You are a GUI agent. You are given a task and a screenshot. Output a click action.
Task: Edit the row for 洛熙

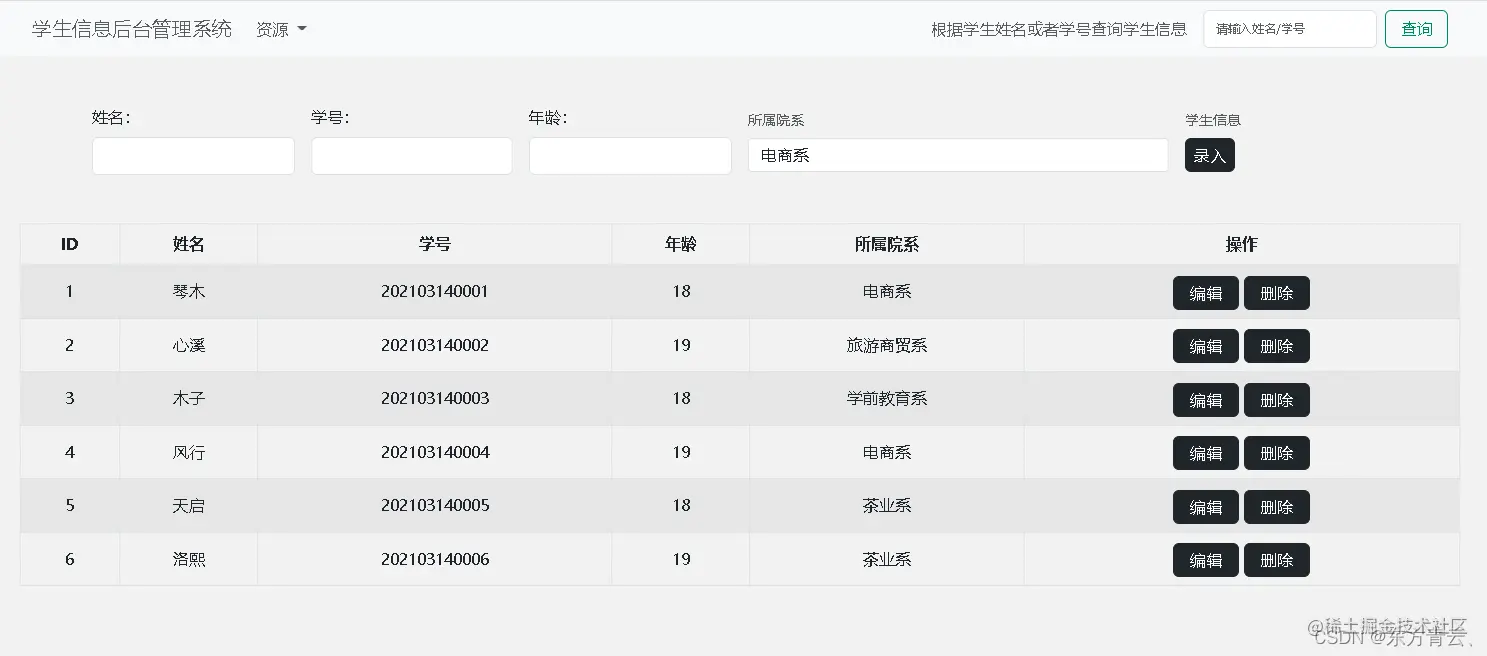pos(1205,560)
